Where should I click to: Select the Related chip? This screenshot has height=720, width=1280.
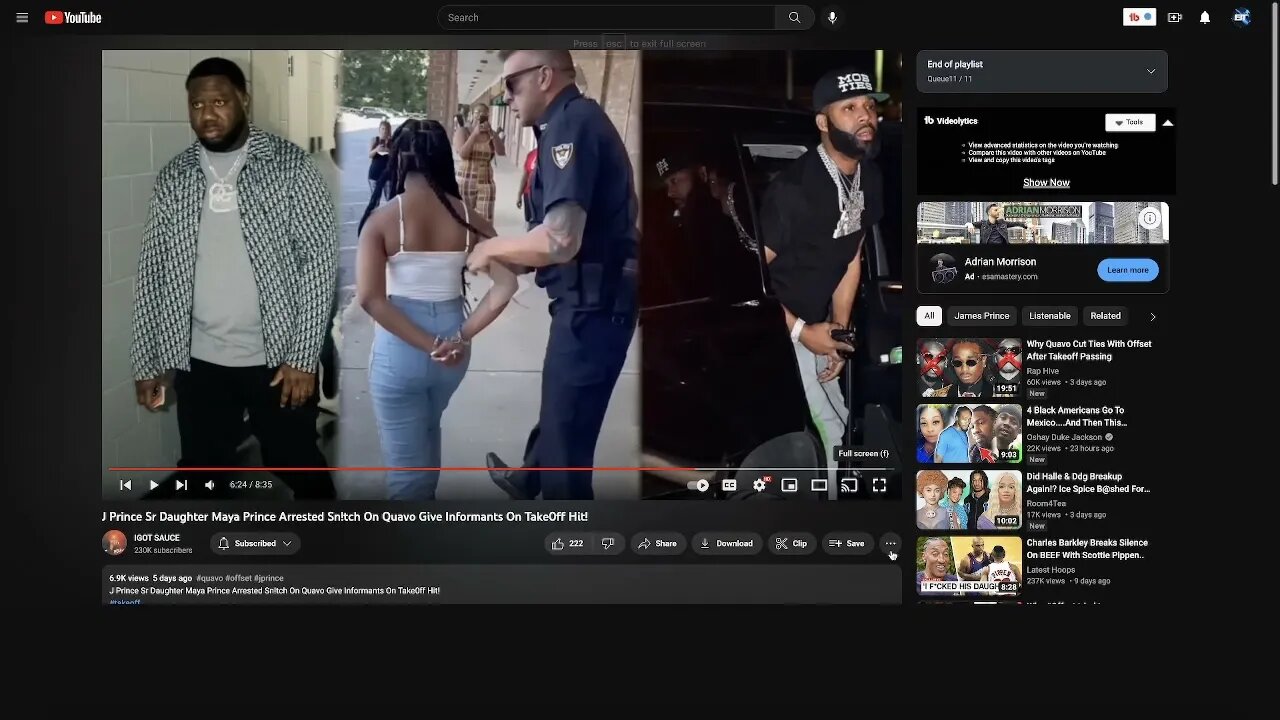[1105, 316]
